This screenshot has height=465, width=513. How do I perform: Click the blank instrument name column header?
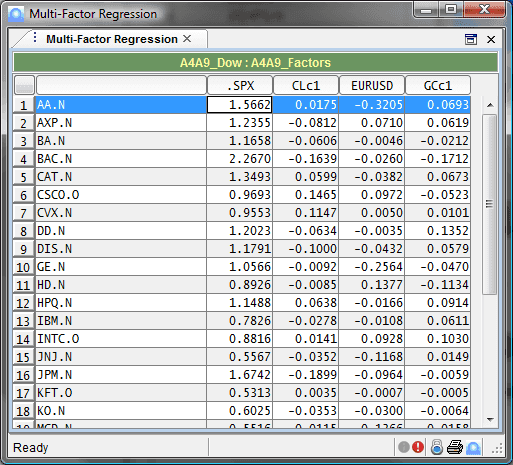click(121, 85)
